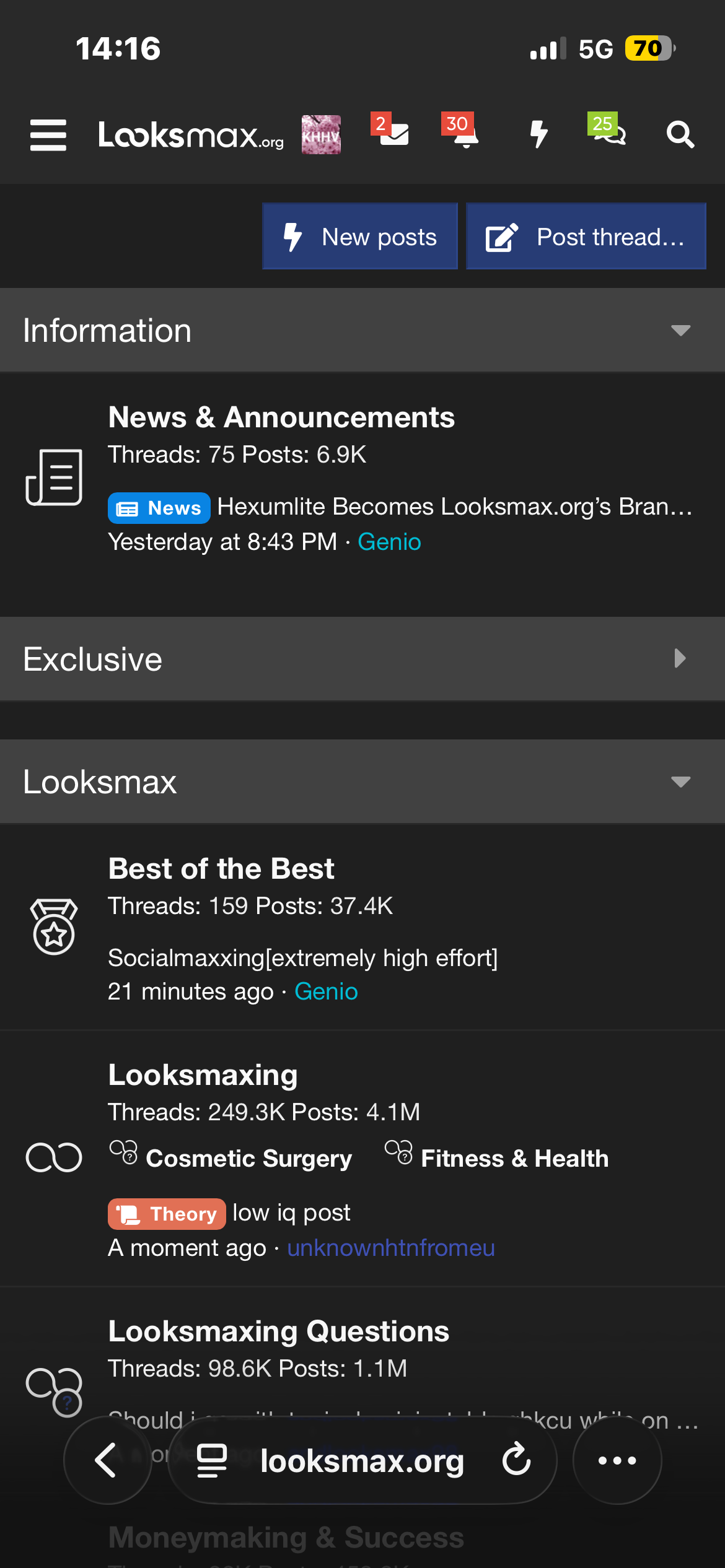
Task: Open the low iq post thread
Action: [x=291, y=1213]
